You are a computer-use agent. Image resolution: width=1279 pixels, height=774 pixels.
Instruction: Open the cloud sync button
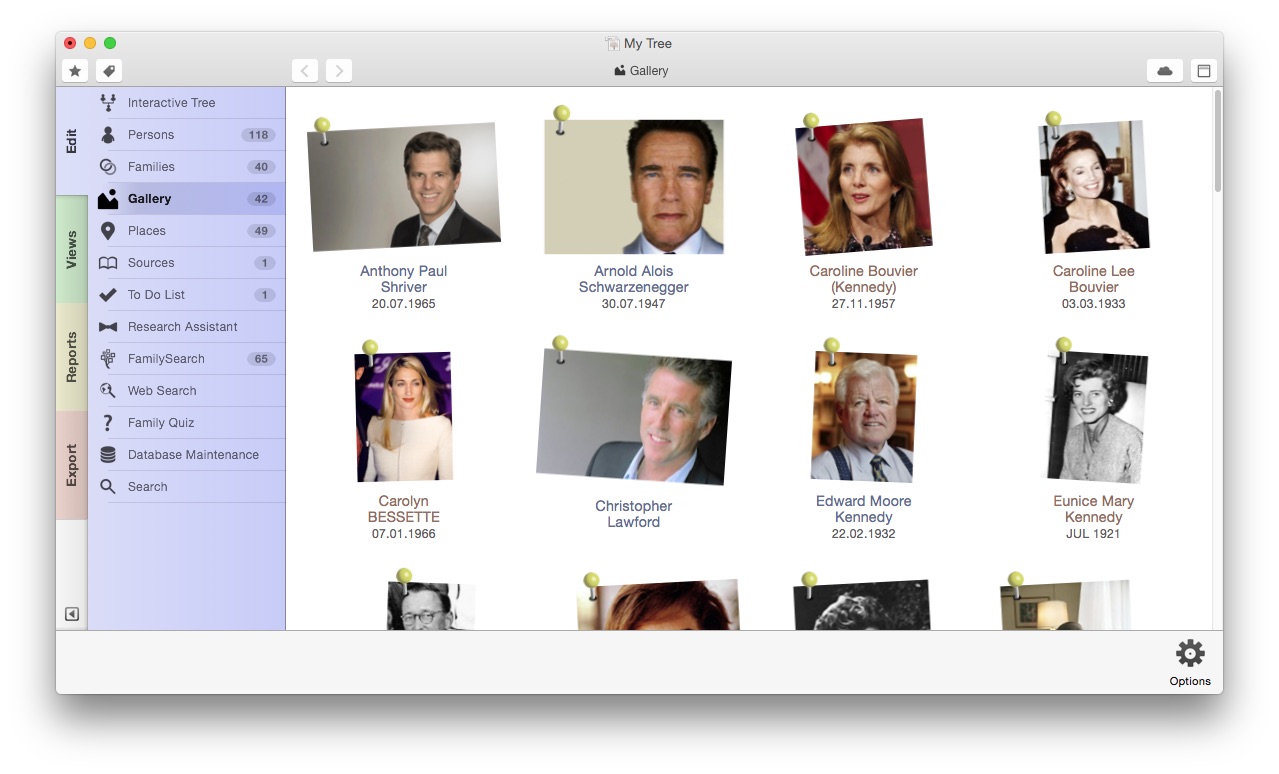click(x=1165, y=71)
